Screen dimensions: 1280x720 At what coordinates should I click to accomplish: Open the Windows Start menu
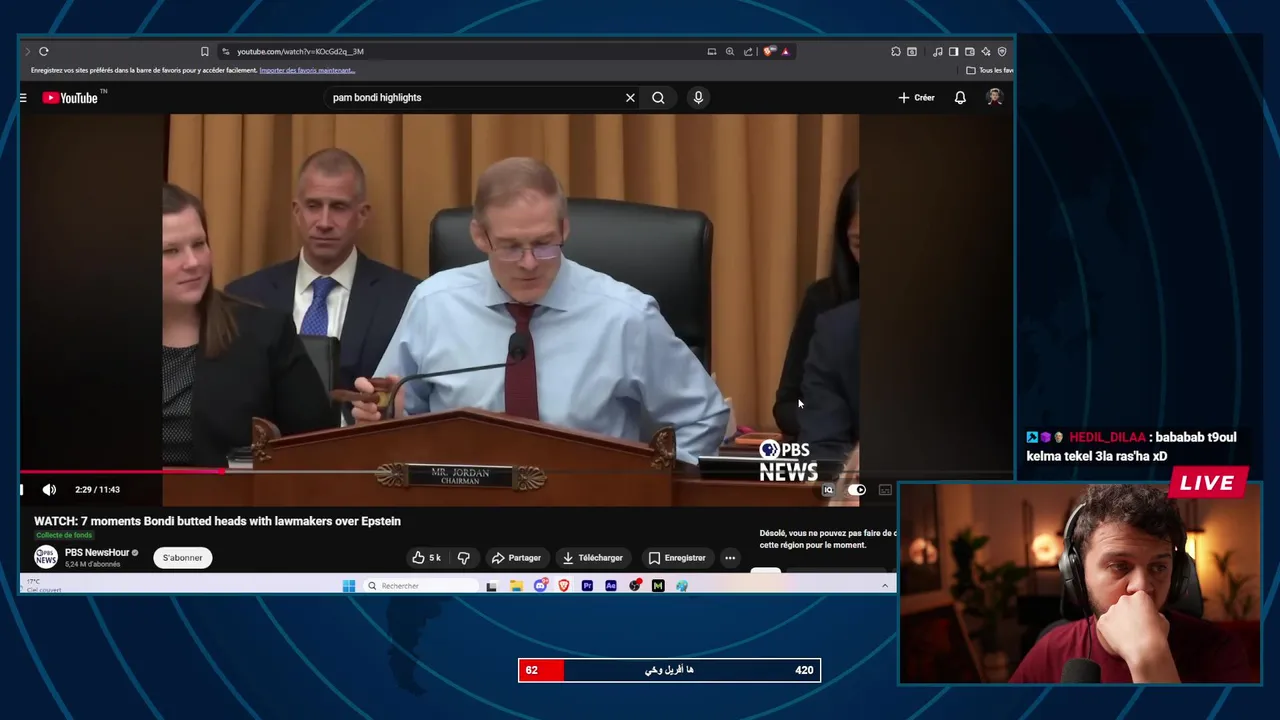click(x=349, y=586)
